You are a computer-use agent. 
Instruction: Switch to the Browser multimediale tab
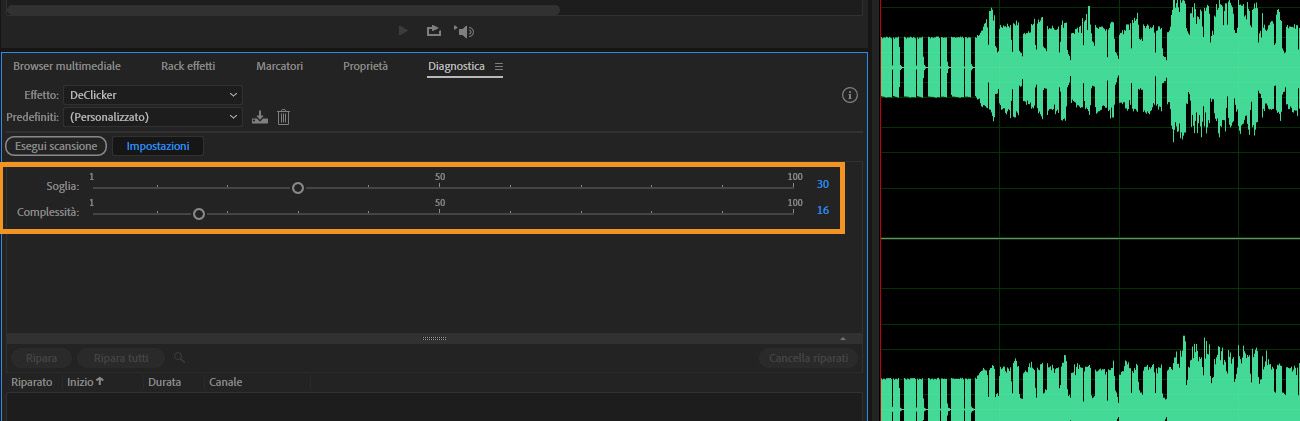pos(67,67)
